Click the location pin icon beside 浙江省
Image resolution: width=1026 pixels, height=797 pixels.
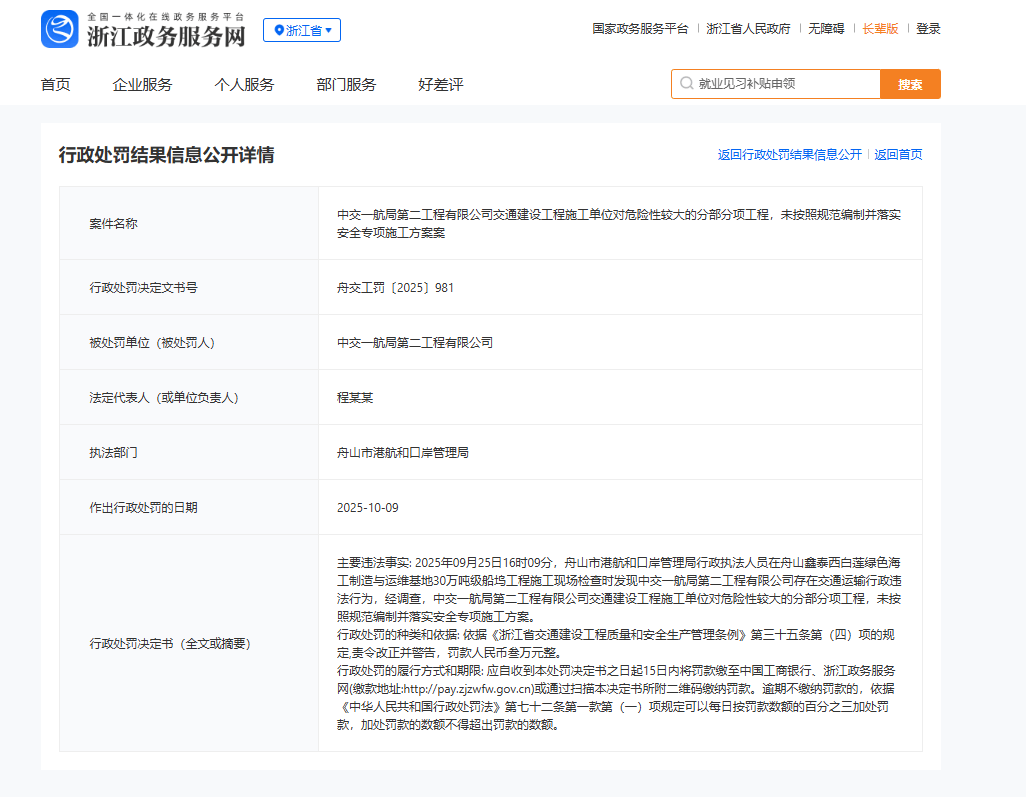pos(279,30)
